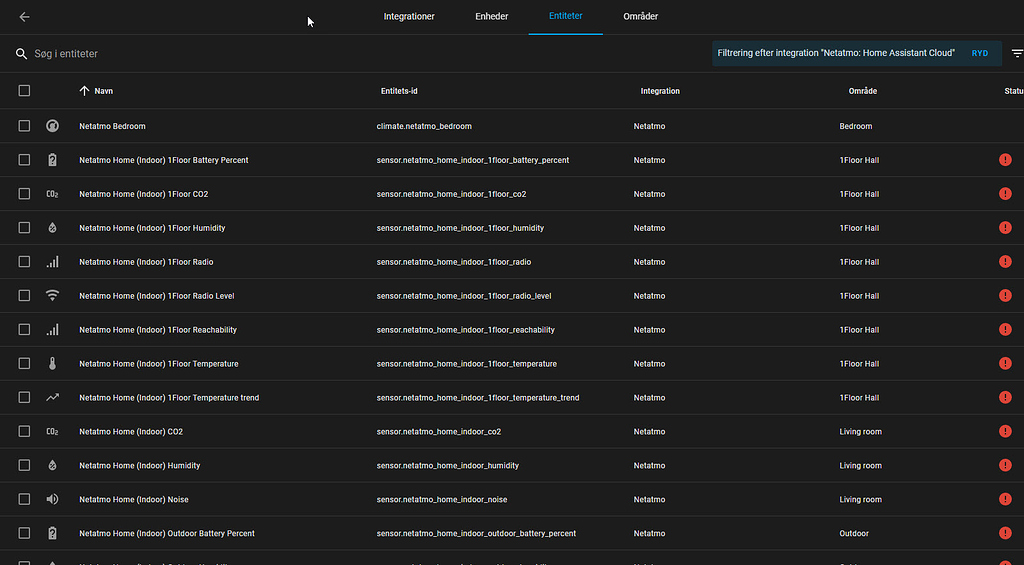Open the Enheder tab

491,17
